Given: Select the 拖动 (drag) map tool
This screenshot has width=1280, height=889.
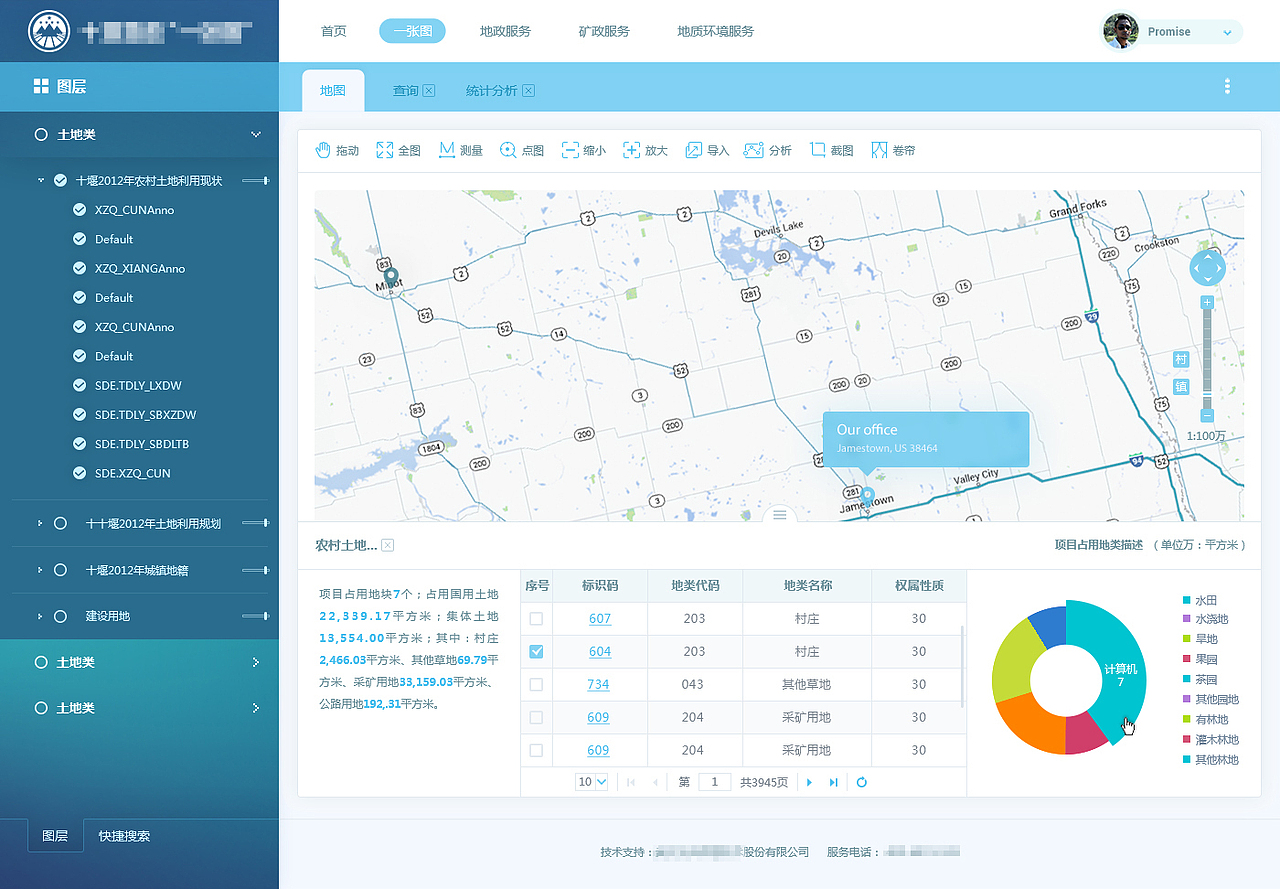Looking at the screenshot, I should [339, 150].
